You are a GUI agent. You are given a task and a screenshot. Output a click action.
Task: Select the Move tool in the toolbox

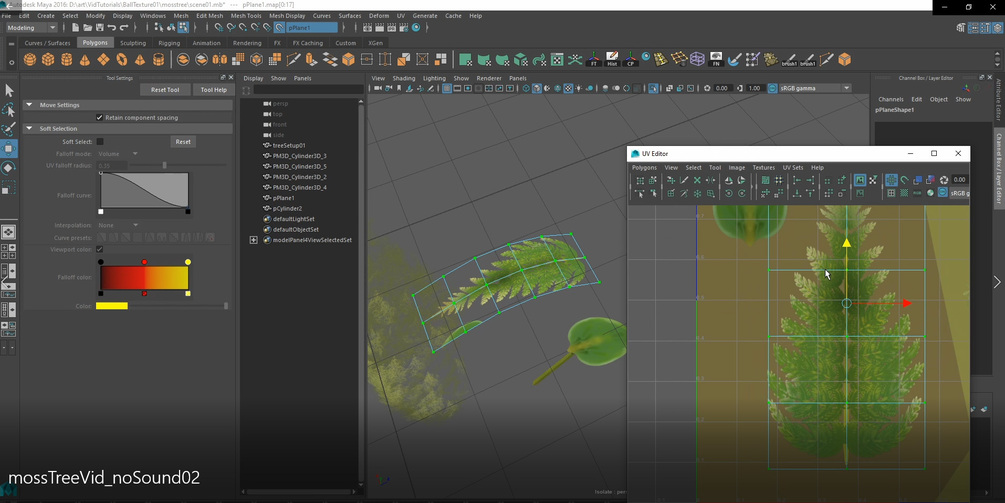(9, 148)
